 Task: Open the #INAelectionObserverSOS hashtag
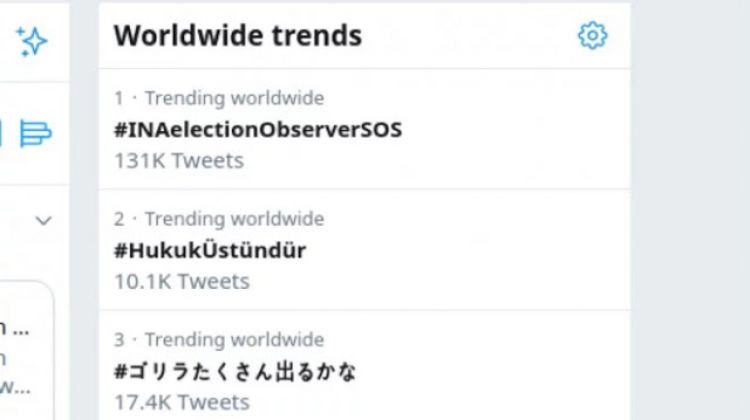(257, 129)
